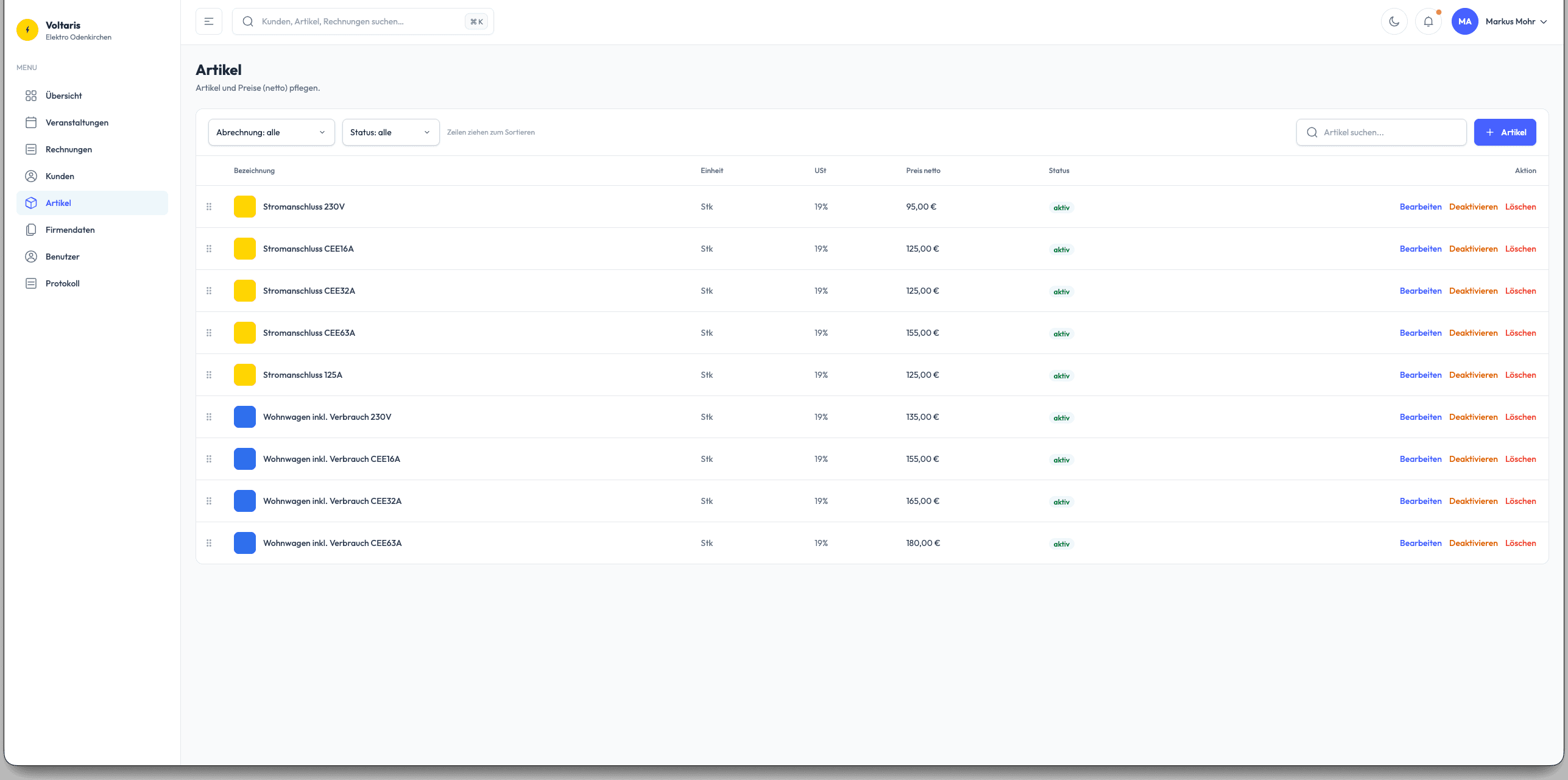Image resolution: width=1568 pixels, height=780 pixels.
Task: Open Veranstaltungen in the sidebar menu
Action: (x=92, y=122)
